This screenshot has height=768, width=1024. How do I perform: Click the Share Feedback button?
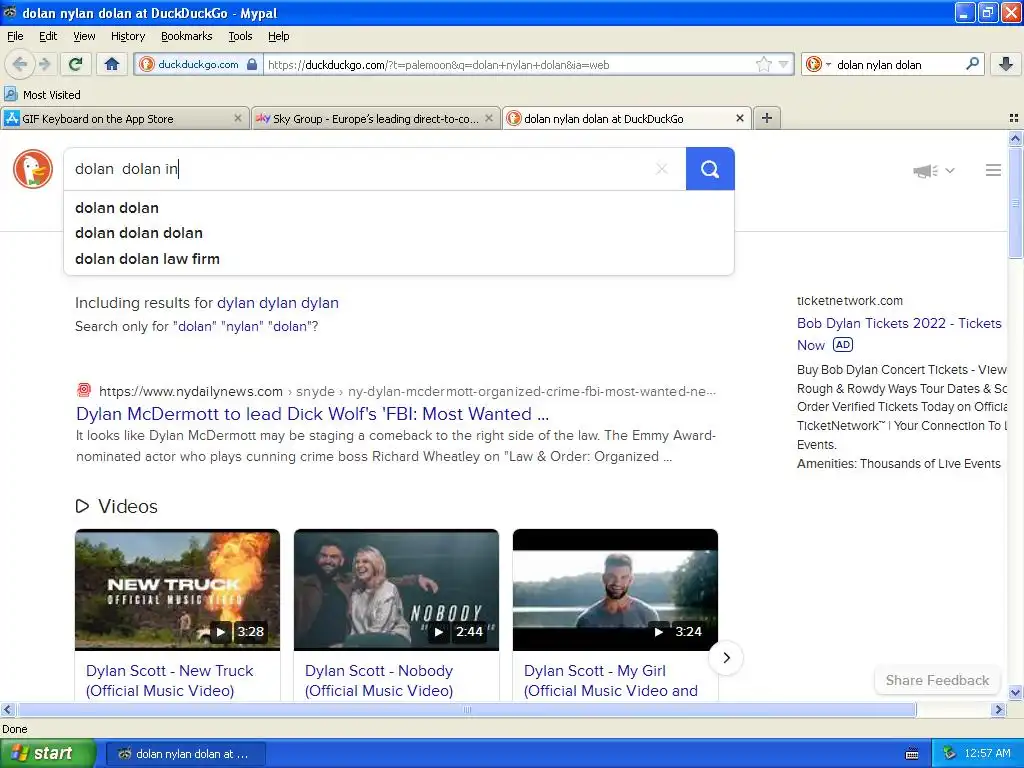[x=937, y=680]
